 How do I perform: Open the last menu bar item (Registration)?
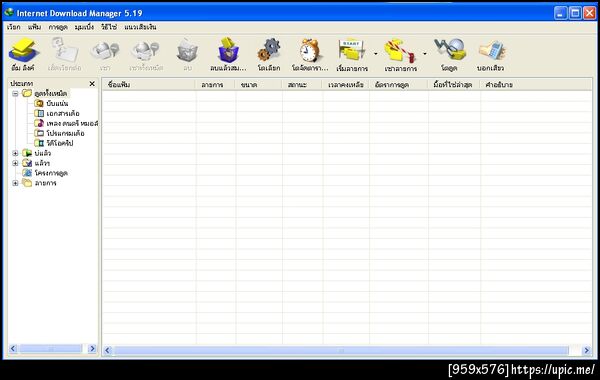click(x=140, y=27)
